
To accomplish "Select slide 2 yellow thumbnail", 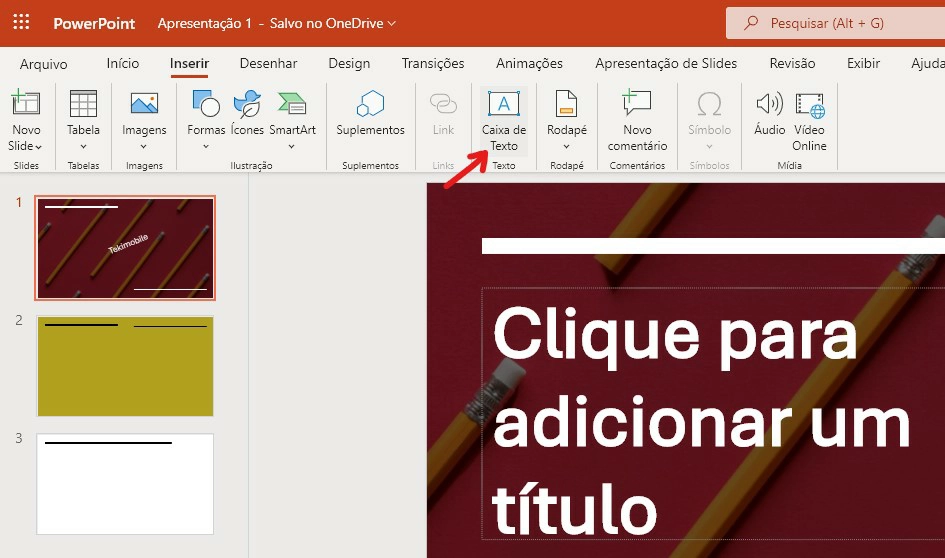I will (x=125, y=366).
